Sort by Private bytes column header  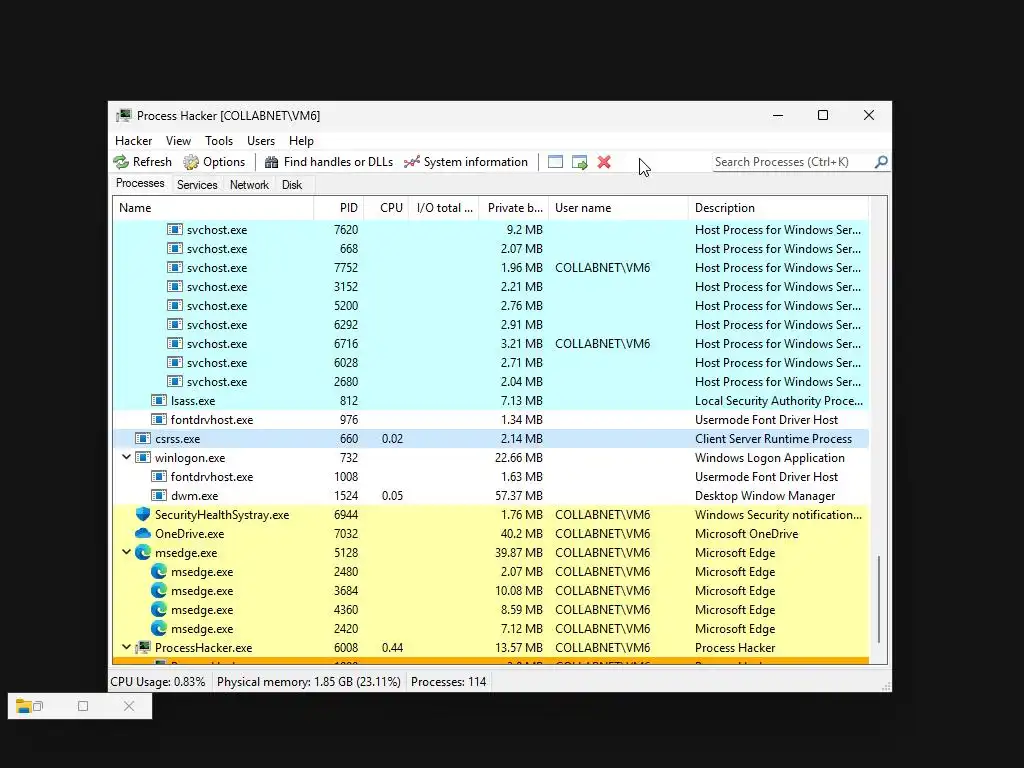click(x=514, y=208)
